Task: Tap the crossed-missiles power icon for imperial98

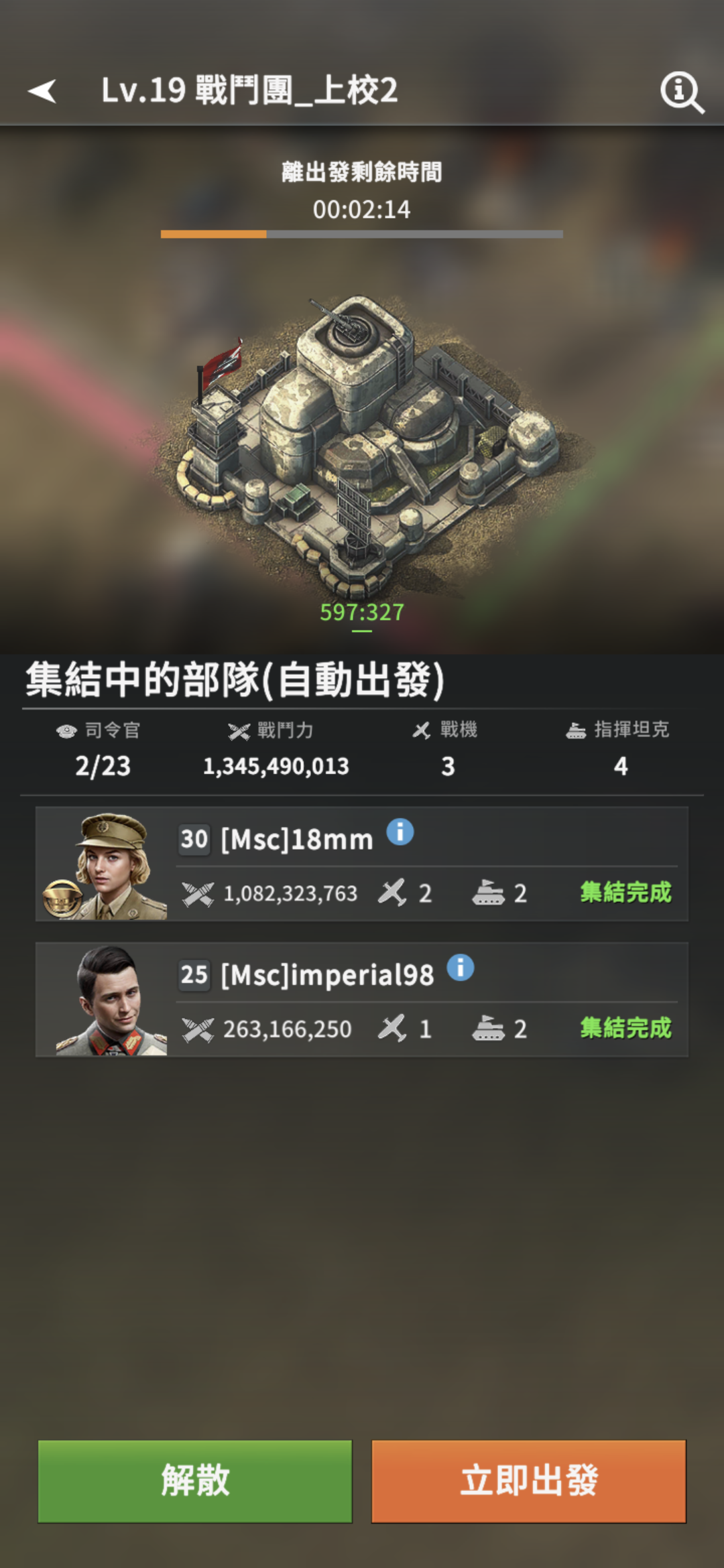Action: click(x=198, y=1029)
